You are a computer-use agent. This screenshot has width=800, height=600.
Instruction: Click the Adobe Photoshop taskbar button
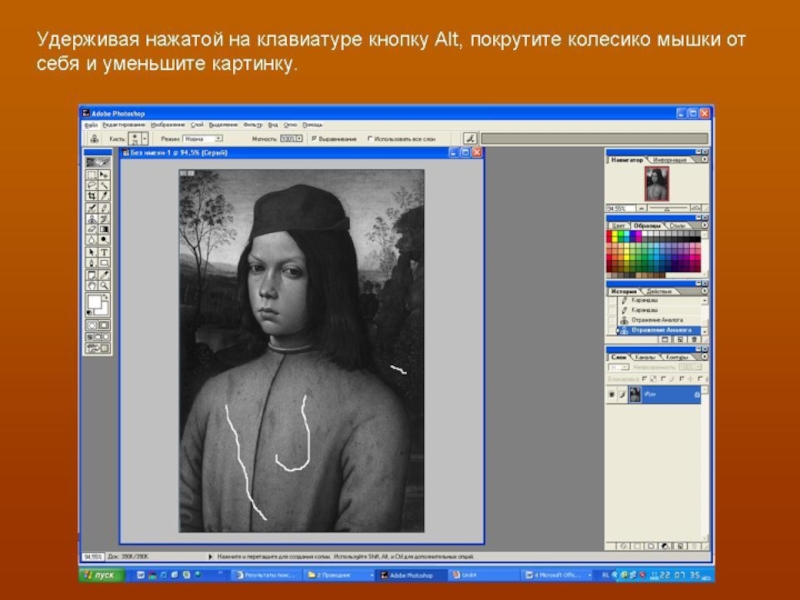[x=411, y=575]
